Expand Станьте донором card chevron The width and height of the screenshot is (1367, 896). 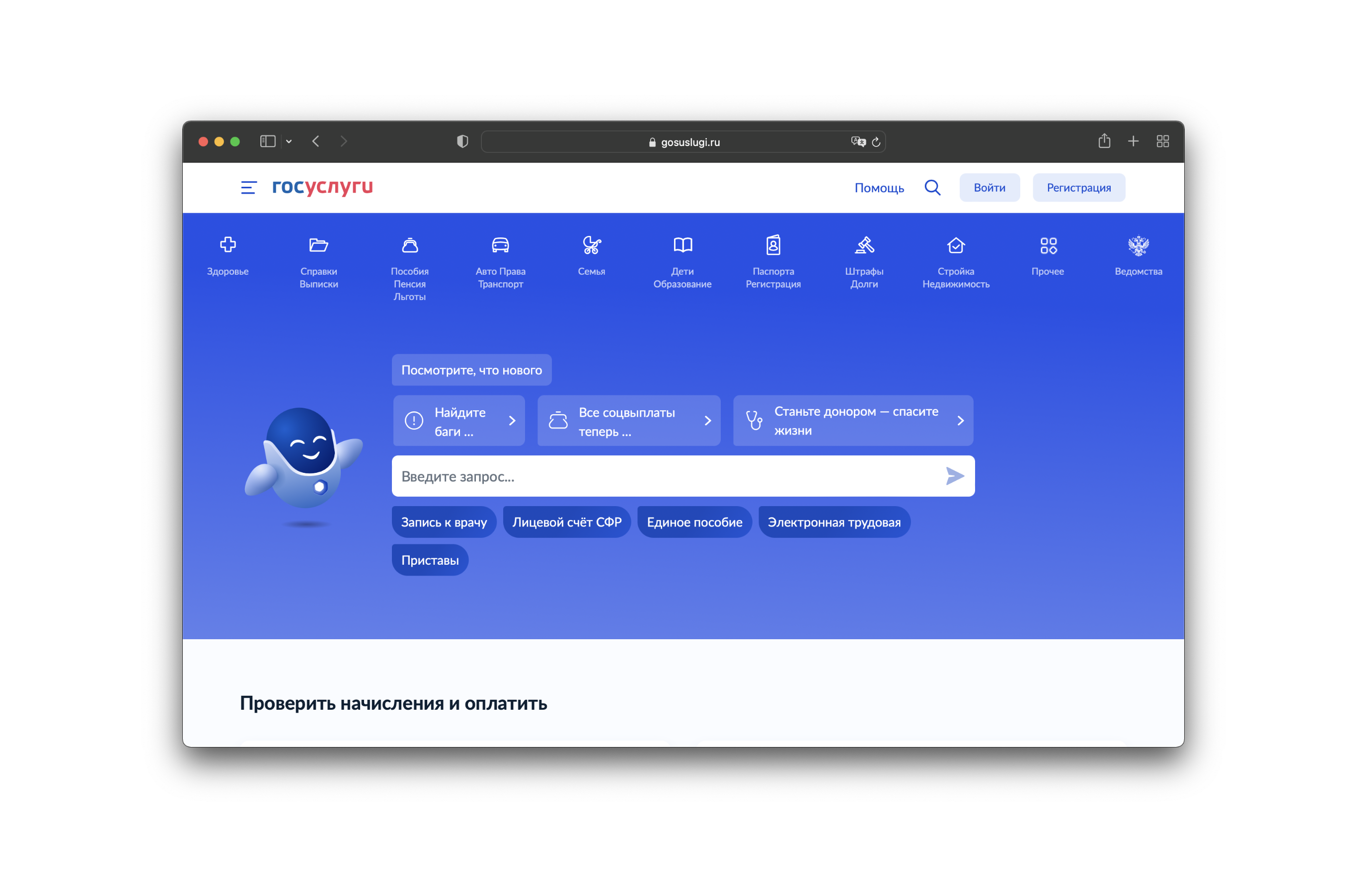coord(960,421)
